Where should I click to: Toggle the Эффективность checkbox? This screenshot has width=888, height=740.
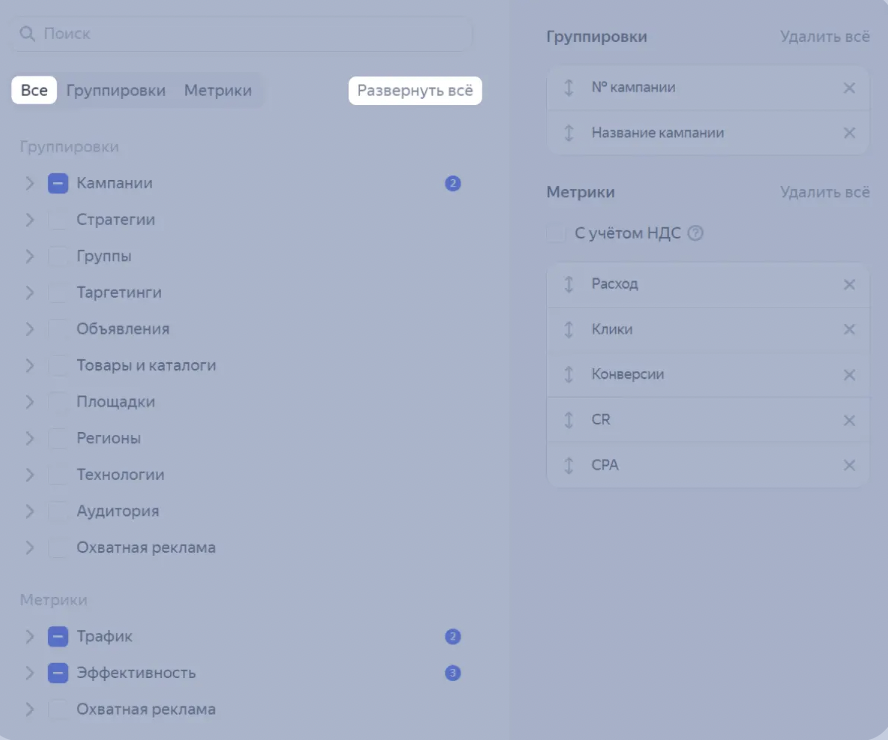point(58,673)
